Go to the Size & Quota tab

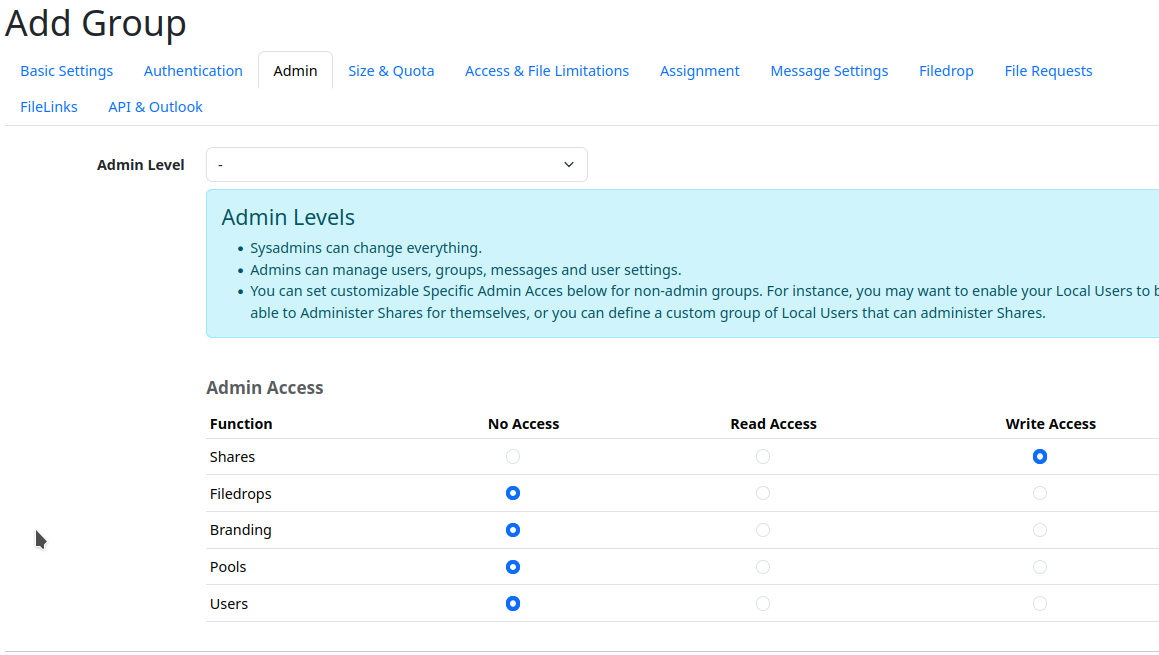click(x=391, y=71)
